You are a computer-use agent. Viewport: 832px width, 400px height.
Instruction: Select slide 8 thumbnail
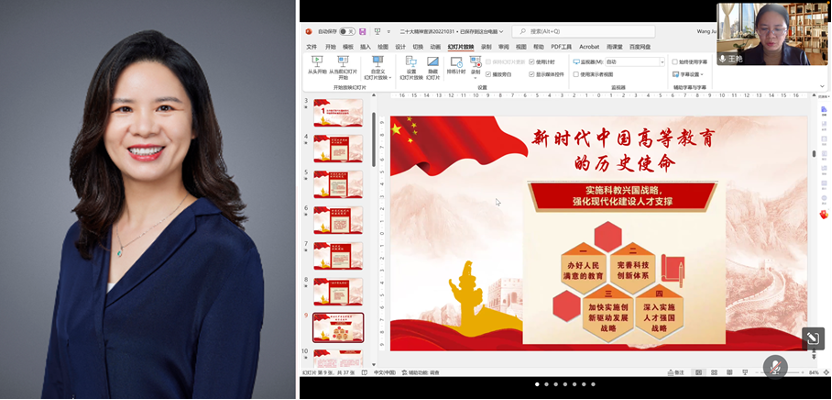point(338,292)
